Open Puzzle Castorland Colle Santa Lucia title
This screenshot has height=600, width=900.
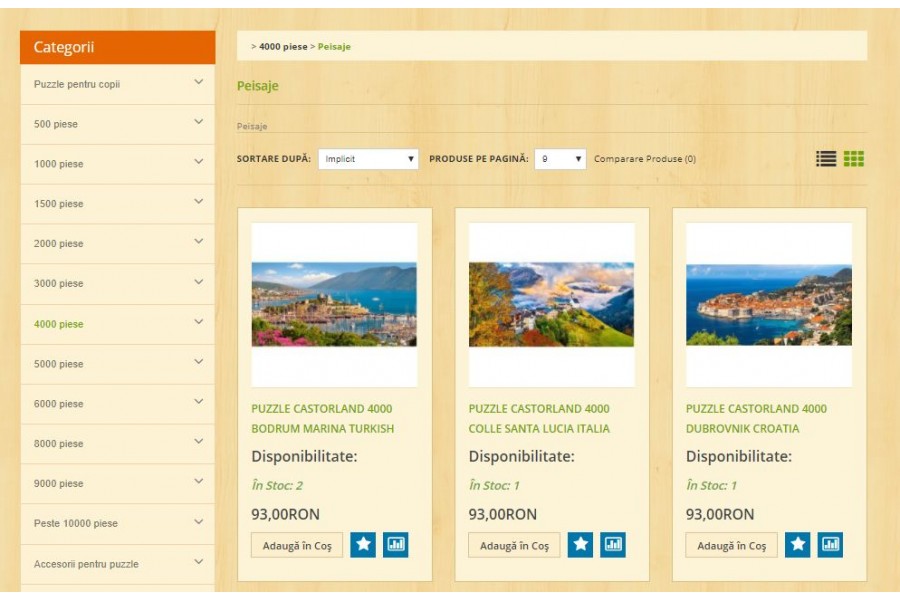pos(539,419)
